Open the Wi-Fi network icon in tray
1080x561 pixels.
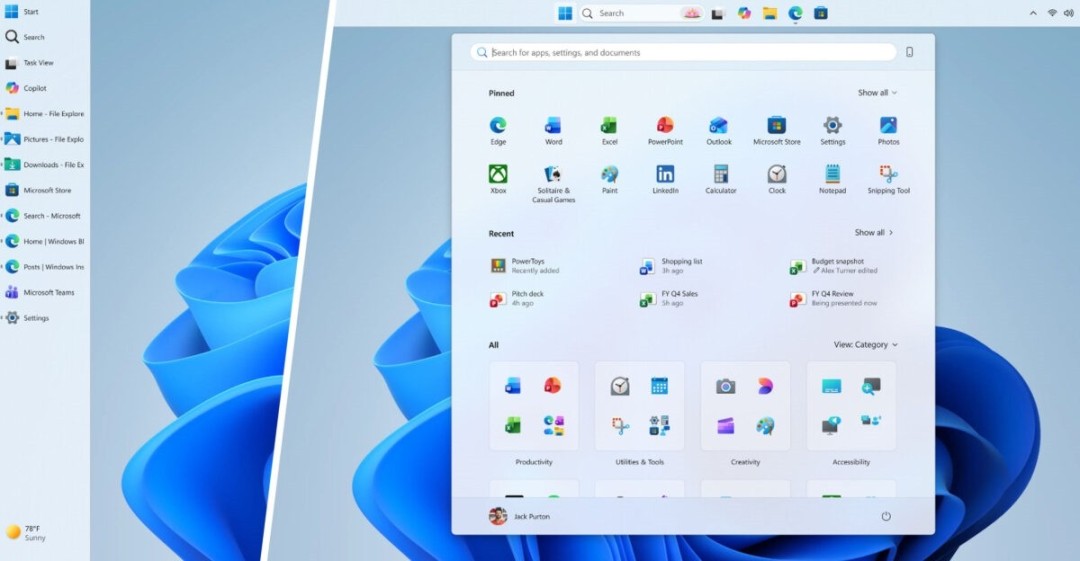[x=1052, y=13]
